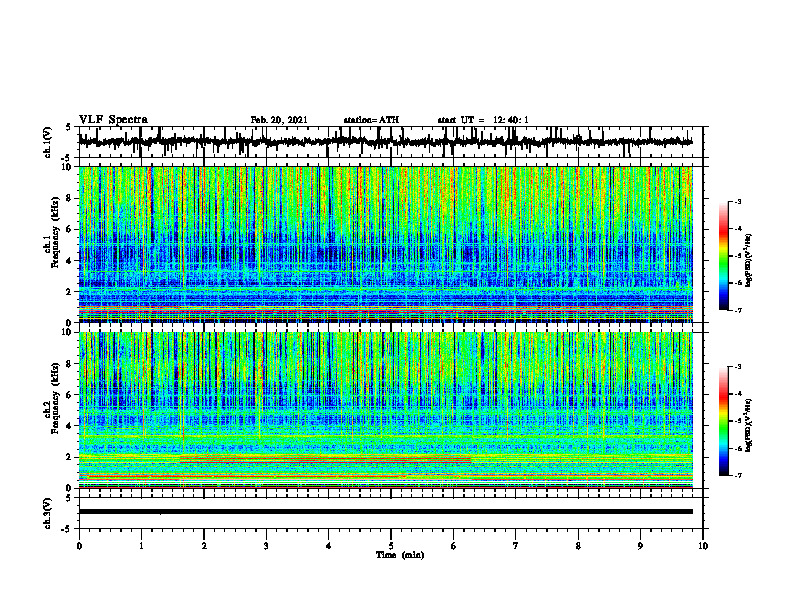792x612 pixels.
Task: Click the time axis tick label "8"
Action: click(578, 546)
